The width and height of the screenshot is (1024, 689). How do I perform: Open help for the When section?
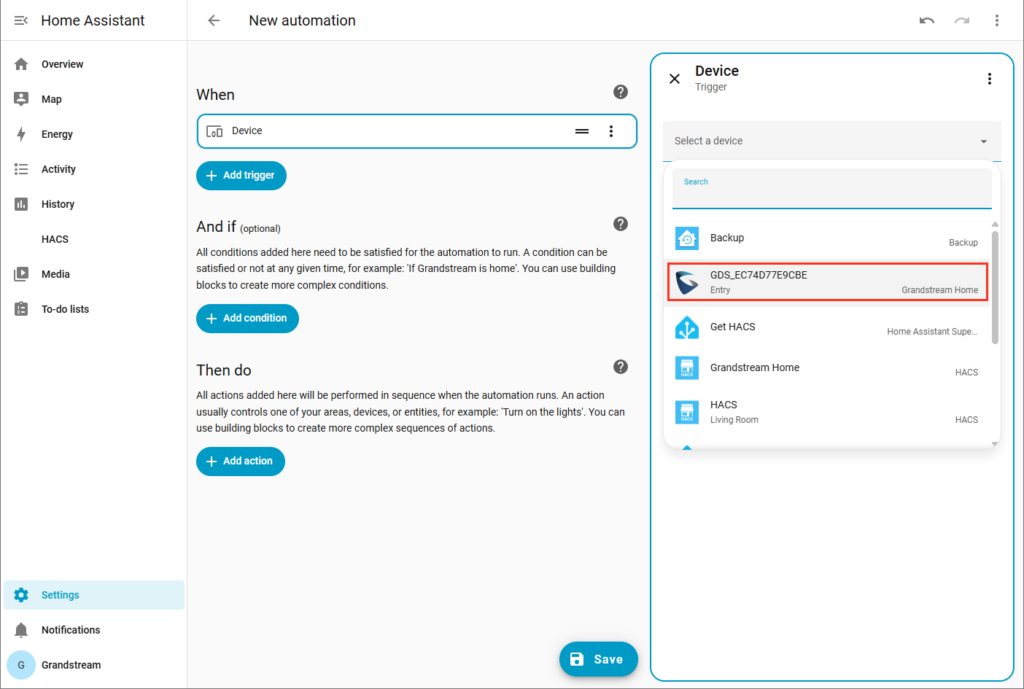point(620,92)
